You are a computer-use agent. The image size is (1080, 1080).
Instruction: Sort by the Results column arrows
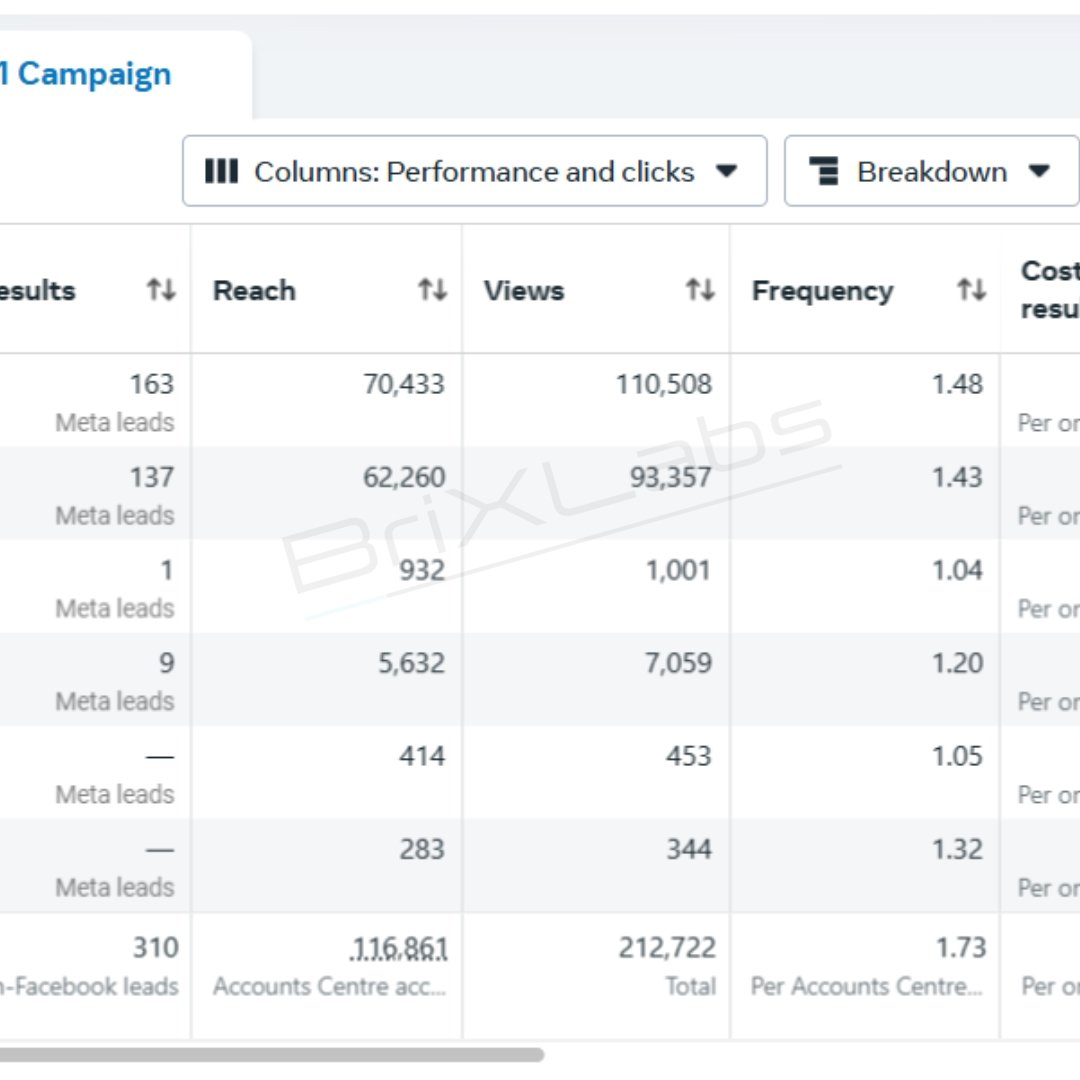pyautogui.click(x=161, y=290)
